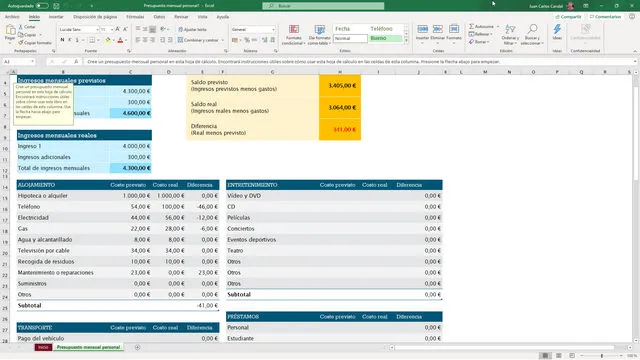Align text to the top
The width and height of the screenshot is (640, 360).
(x=138, y=29)
